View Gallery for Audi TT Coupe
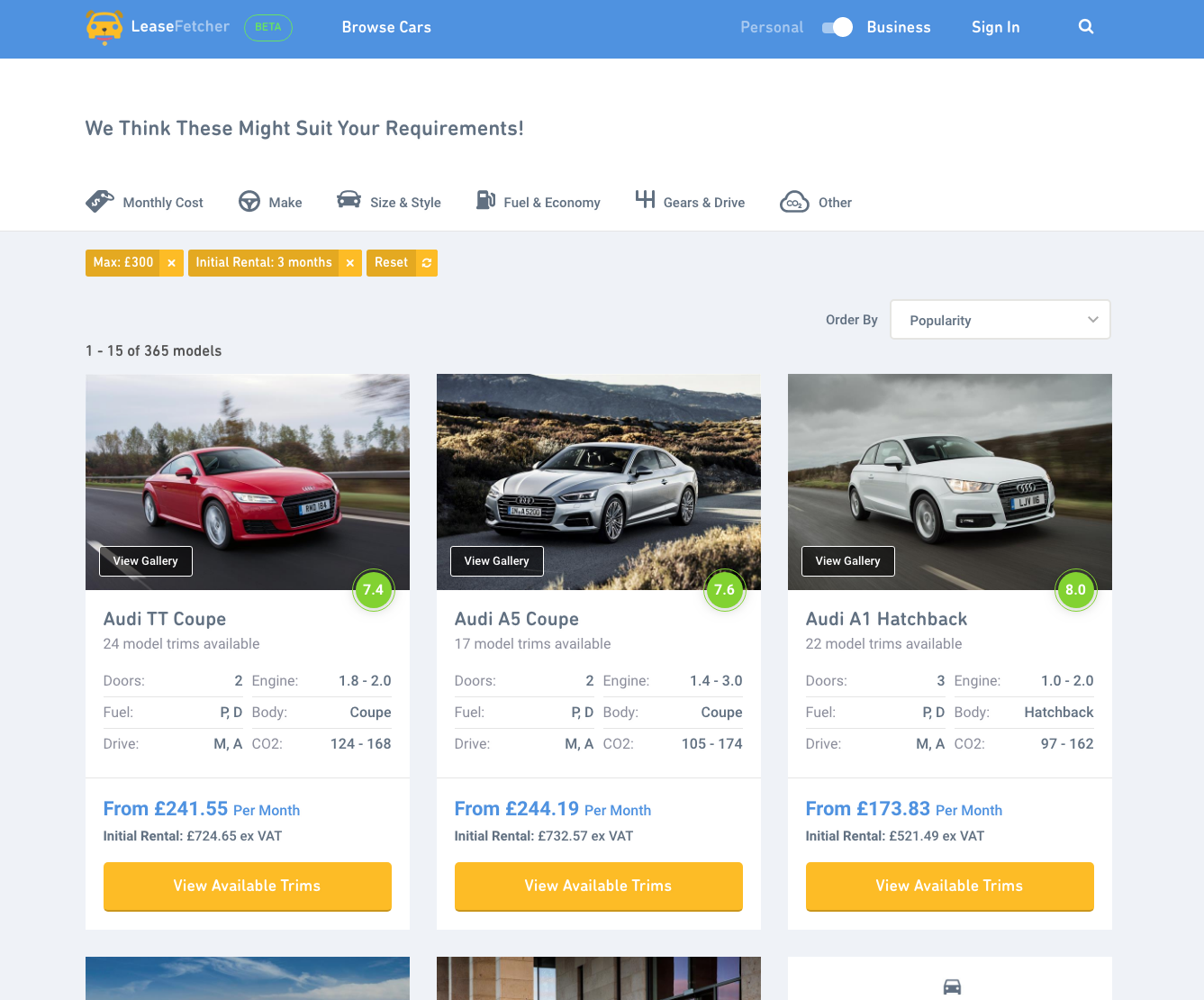 (146, 561)
